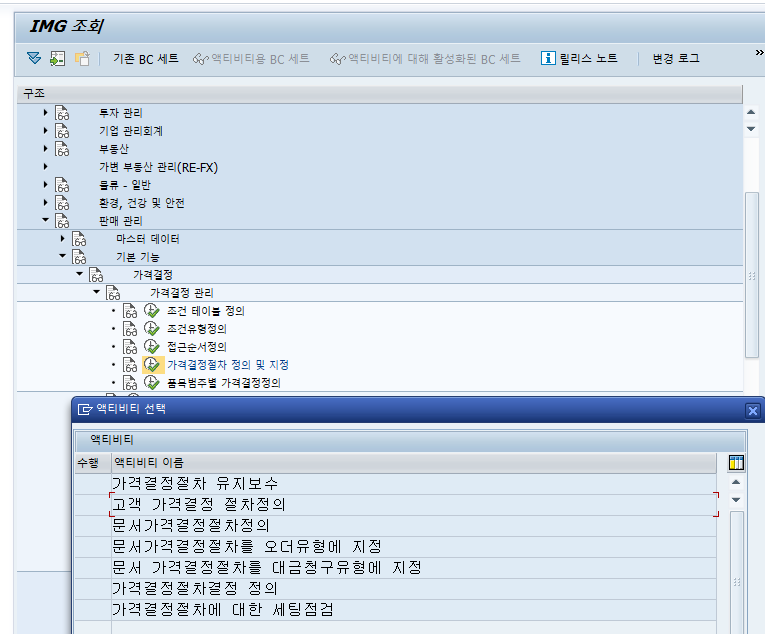The image size is (765, 634).
Task: Expand 가변 부동산 관리(RE-FX) node
Action: [45, 167]
